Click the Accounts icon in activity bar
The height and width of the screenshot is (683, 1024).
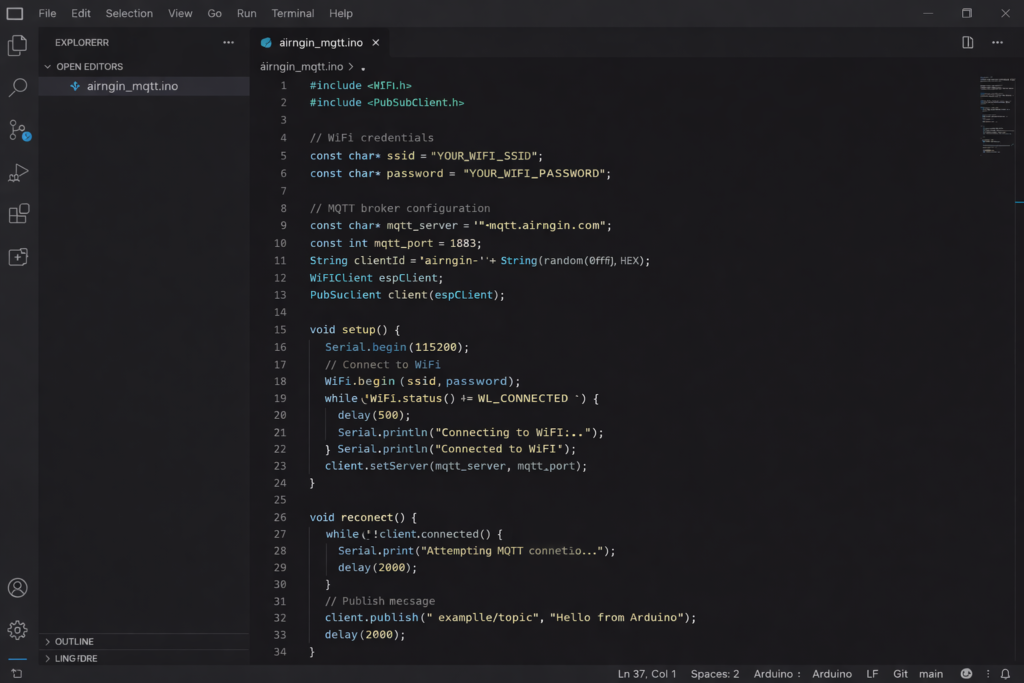pos(17,588)
